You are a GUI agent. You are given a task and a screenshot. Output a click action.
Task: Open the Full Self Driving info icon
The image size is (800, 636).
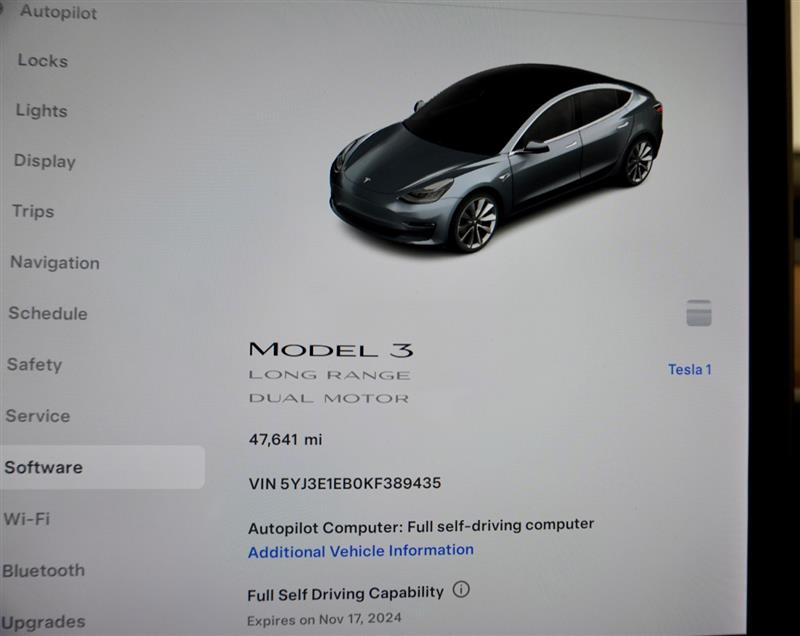(461, 590)
